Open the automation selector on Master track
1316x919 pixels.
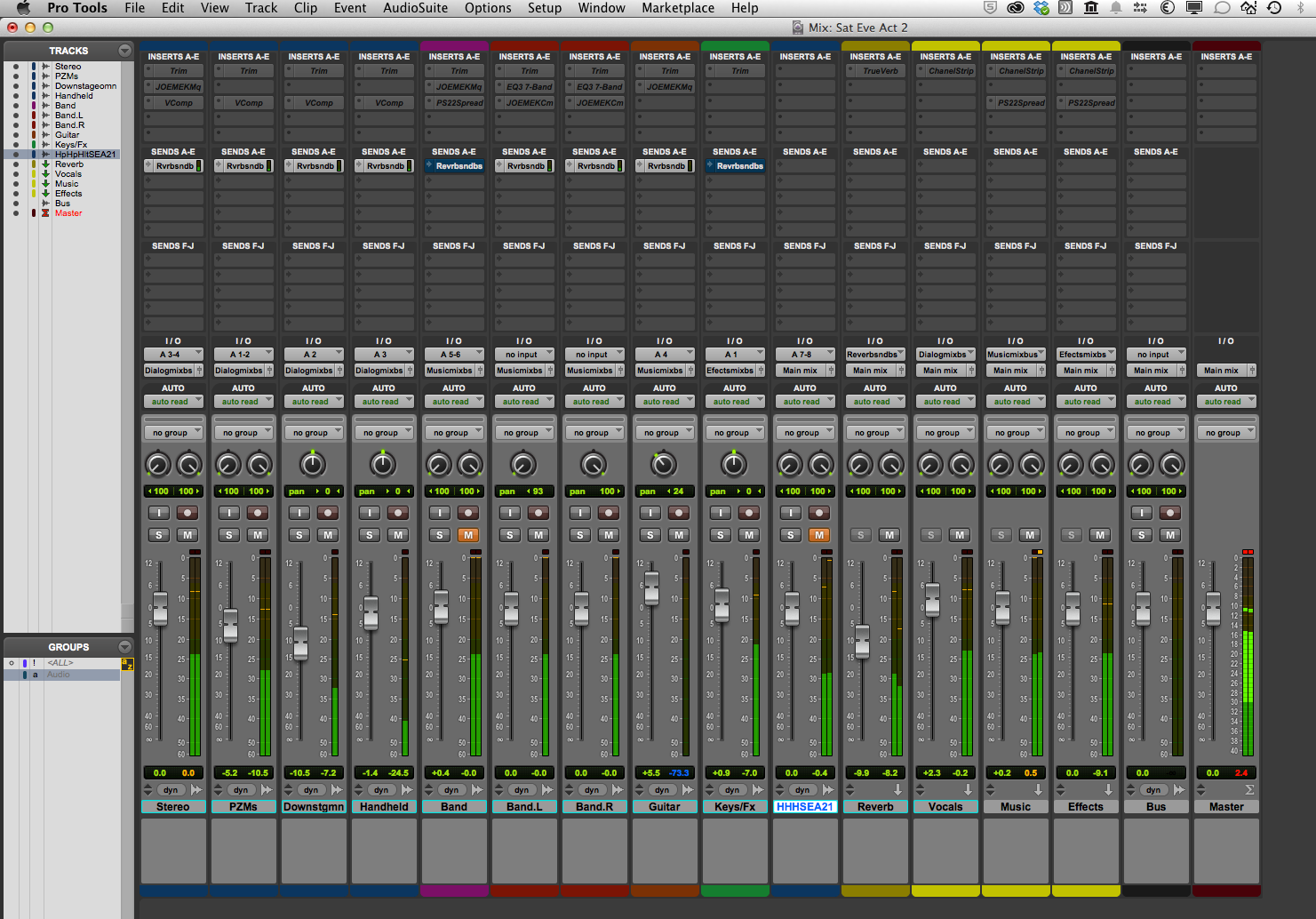coord(1226,402)
